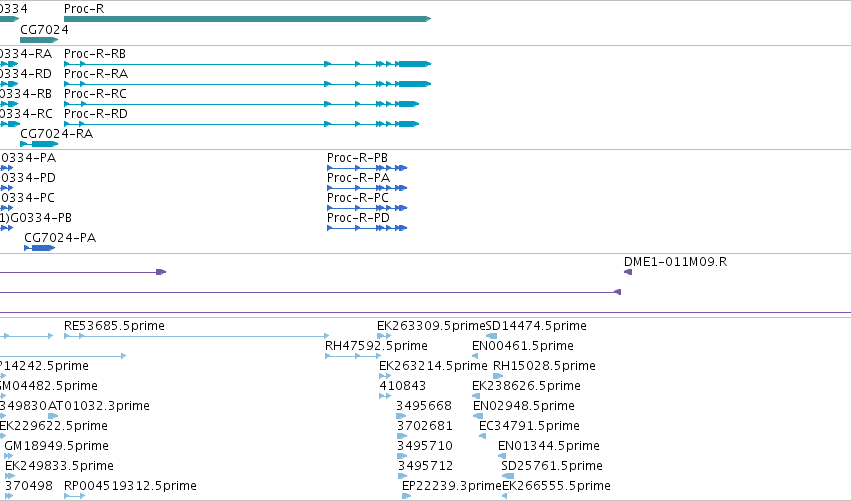Click the RE53685.5prime EST feature
Screen dimensions: 851x501
click(196, 336)
